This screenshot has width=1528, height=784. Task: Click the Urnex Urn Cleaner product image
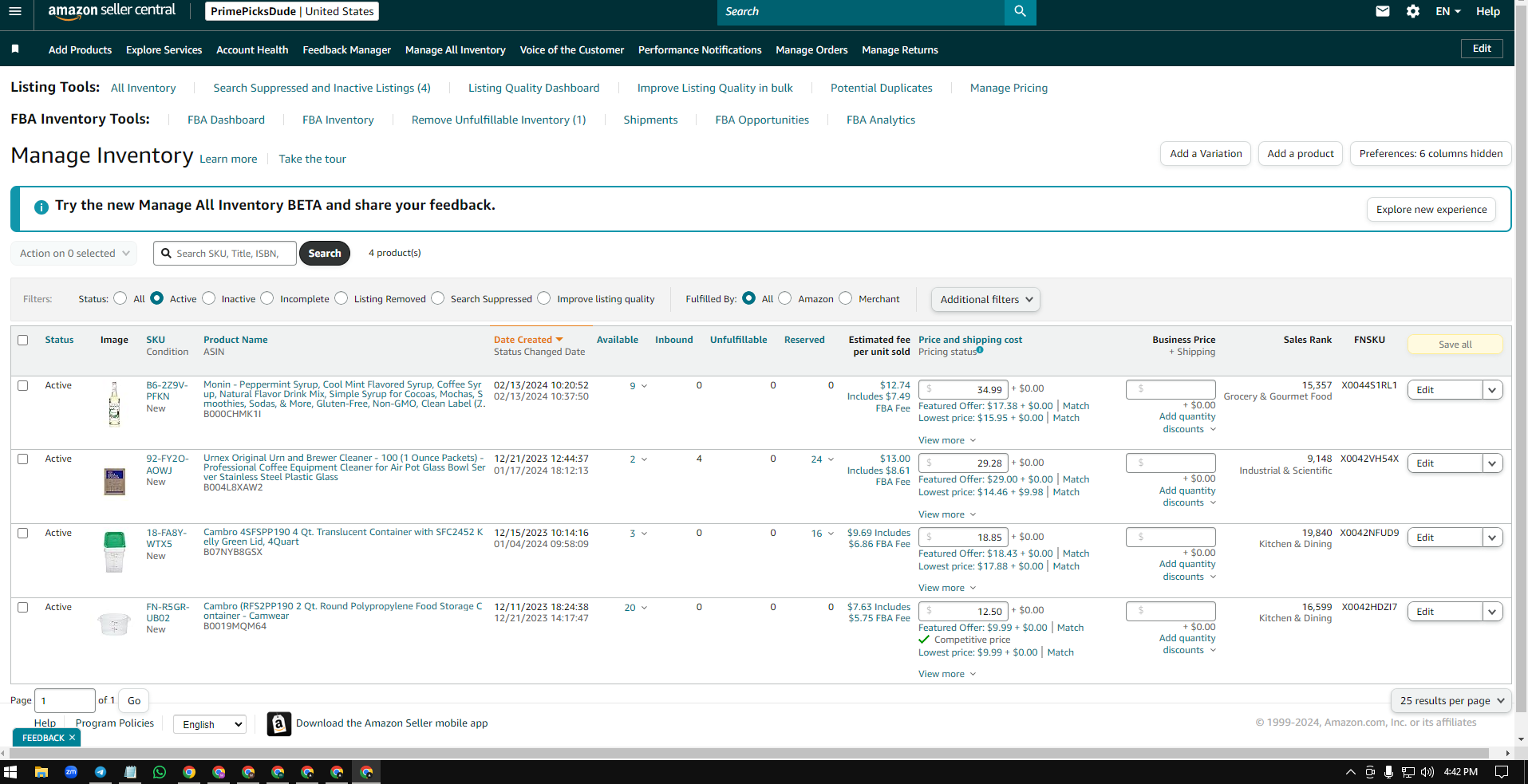115,481
